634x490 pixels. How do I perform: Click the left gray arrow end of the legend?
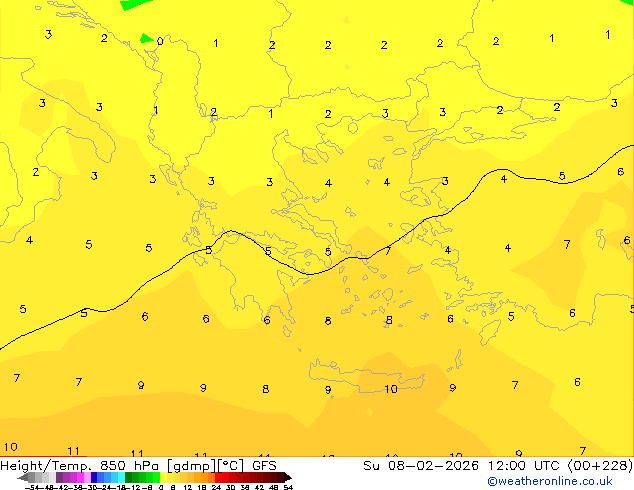pos(23,477)
